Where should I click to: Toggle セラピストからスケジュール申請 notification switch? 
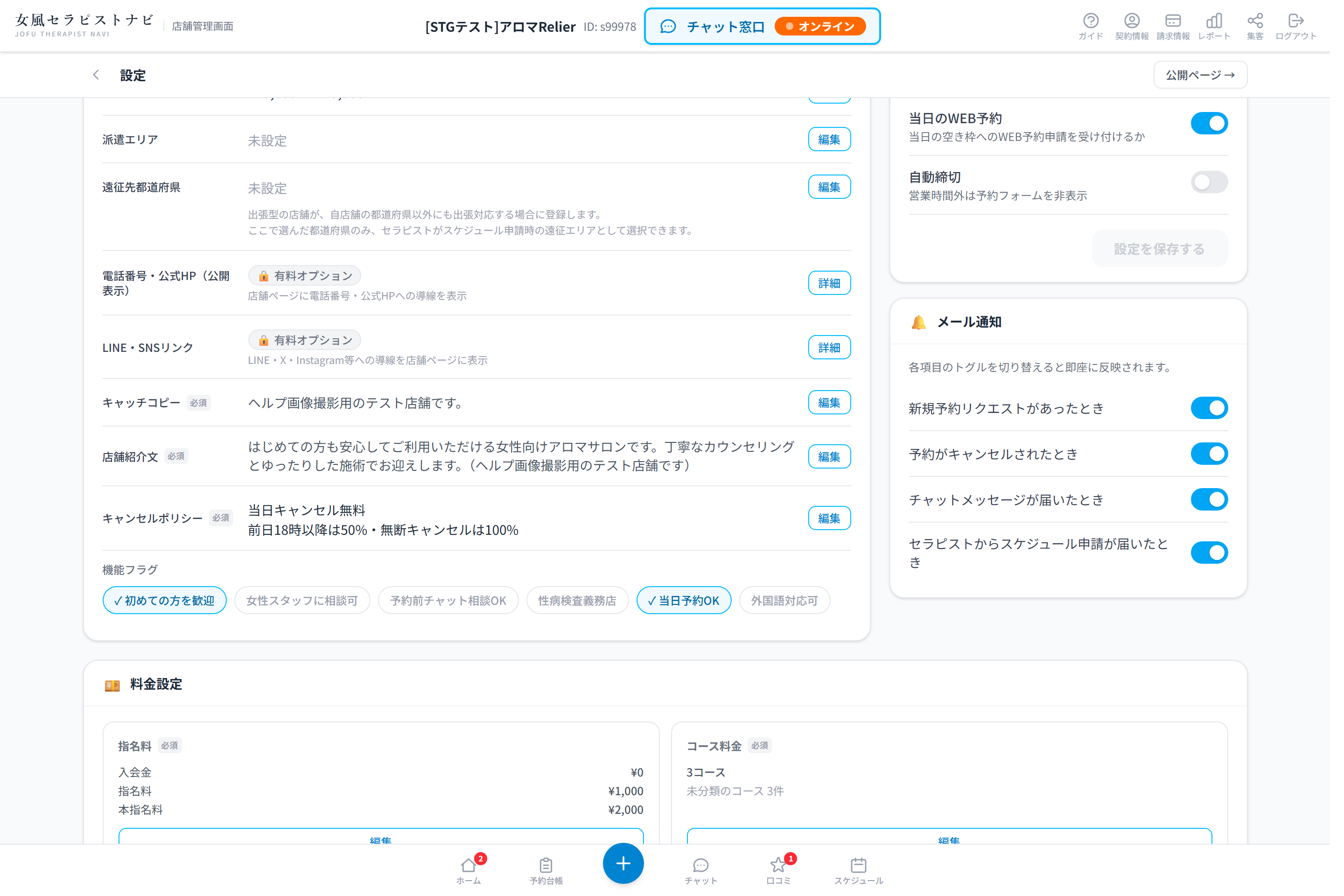pos(1222,558)
